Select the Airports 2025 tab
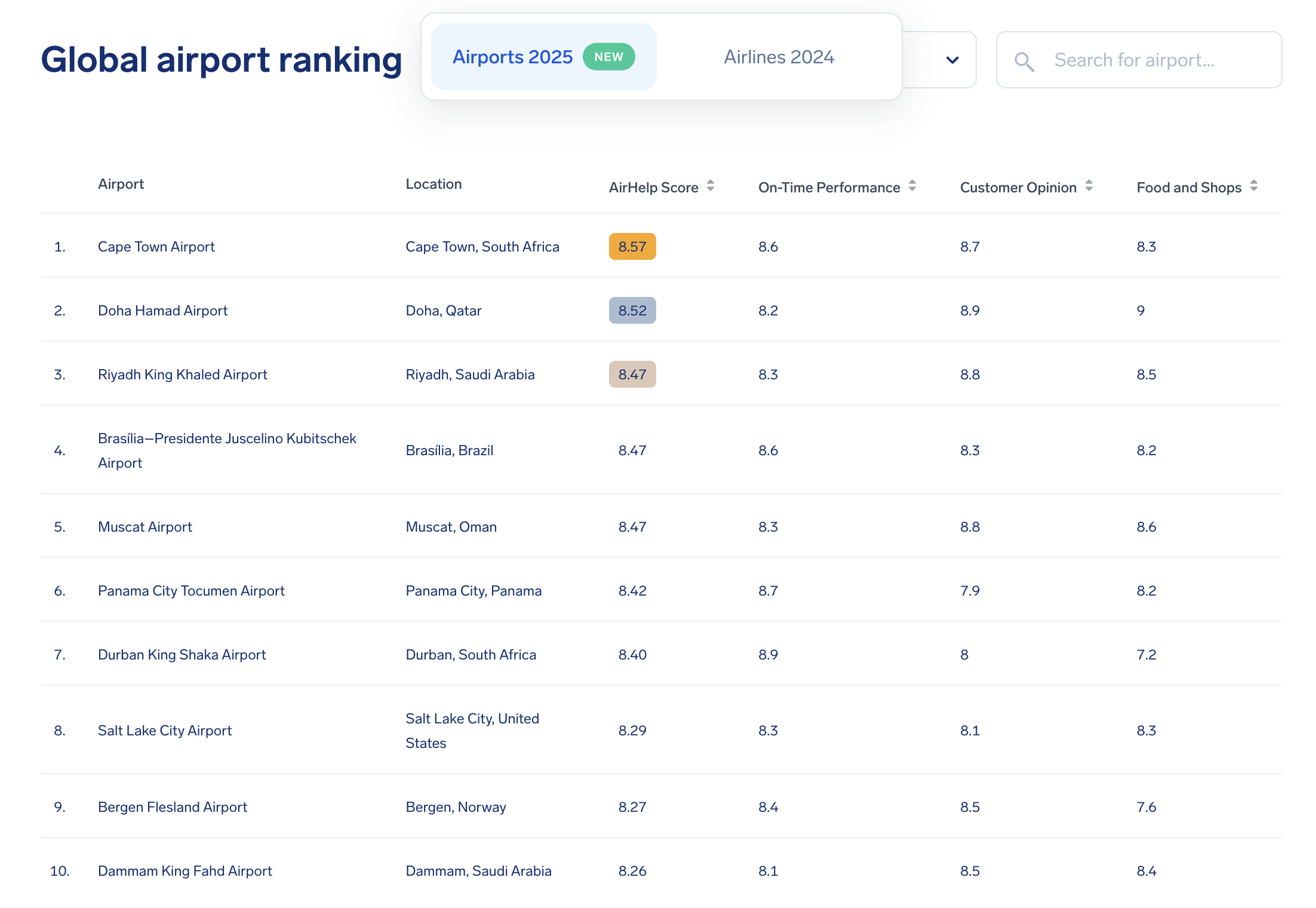Image resolution: width=1316 pixels, height=908 pixels. click(512, 57)
